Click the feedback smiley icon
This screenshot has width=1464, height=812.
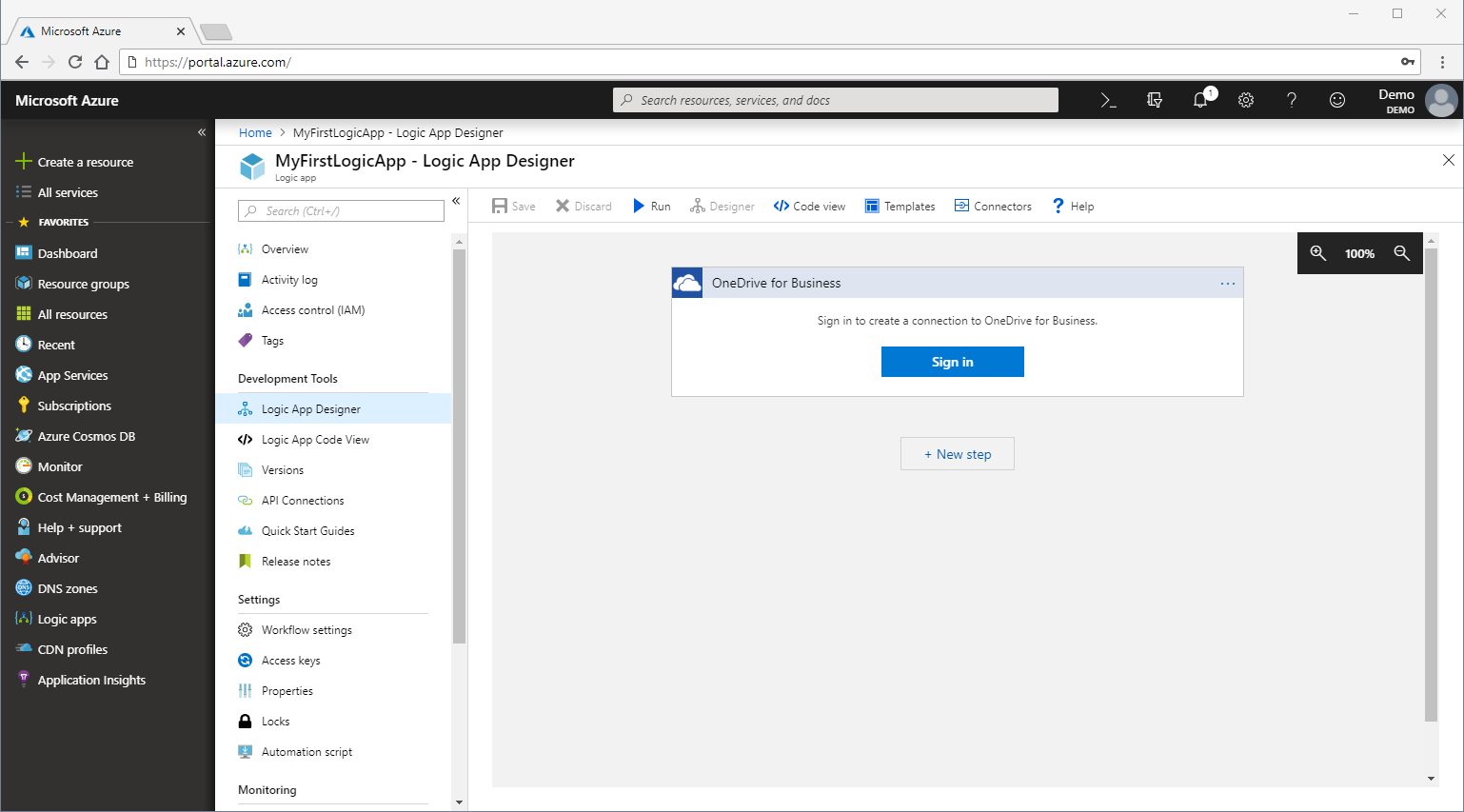pos(1337,100)
